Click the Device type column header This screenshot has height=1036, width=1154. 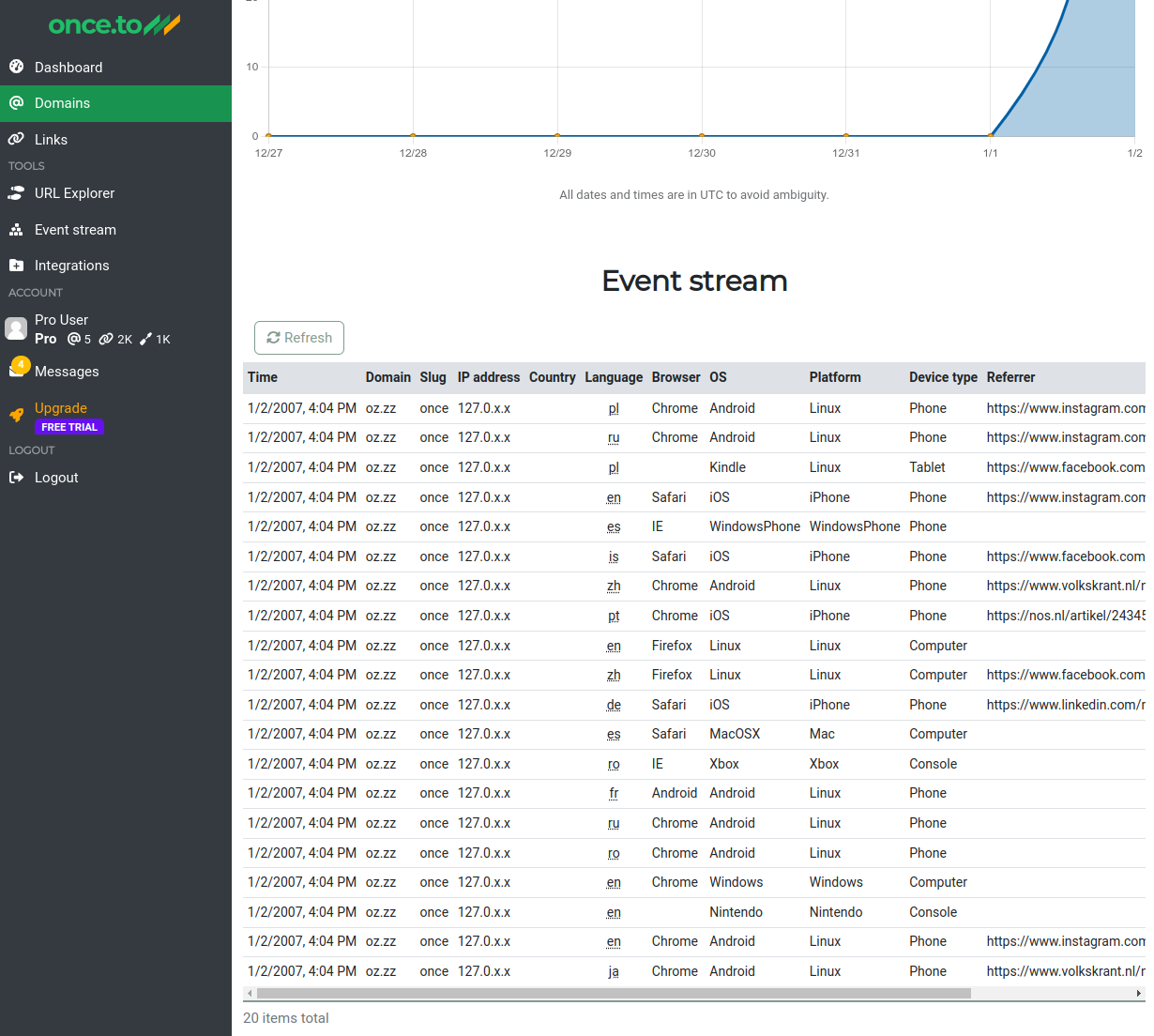(x=943, y=377)
